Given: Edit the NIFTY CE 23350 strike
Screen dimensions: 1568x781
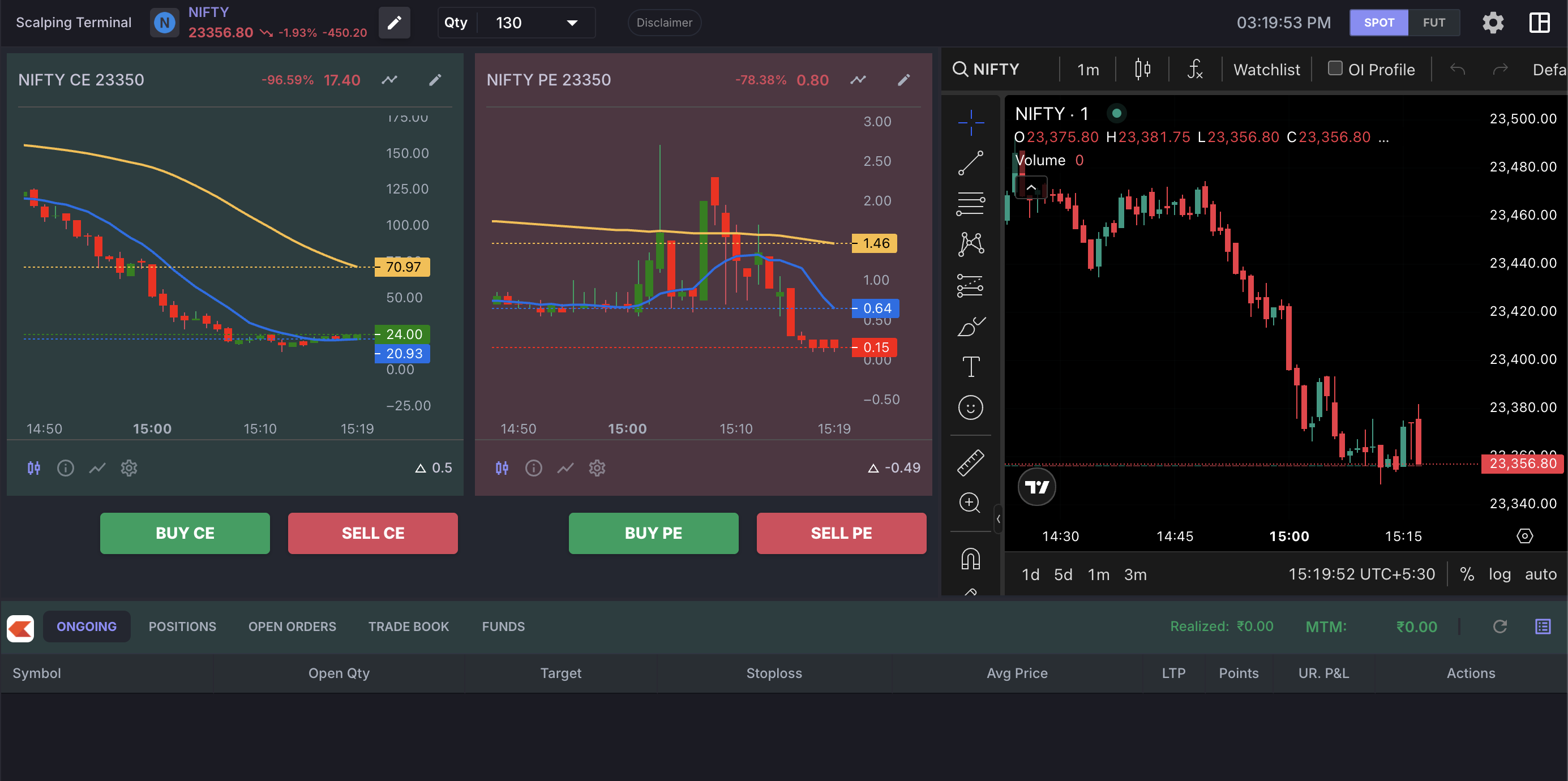Looking at the screenshot, I should coord(435,80).
